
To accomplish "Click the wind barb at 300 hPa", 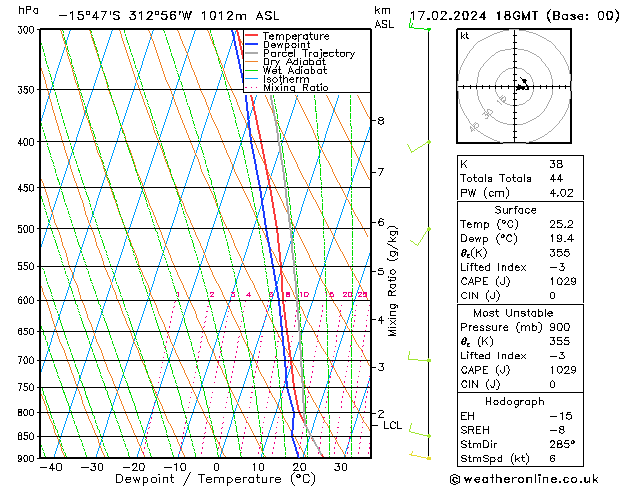I will click(x=420, y=24).
